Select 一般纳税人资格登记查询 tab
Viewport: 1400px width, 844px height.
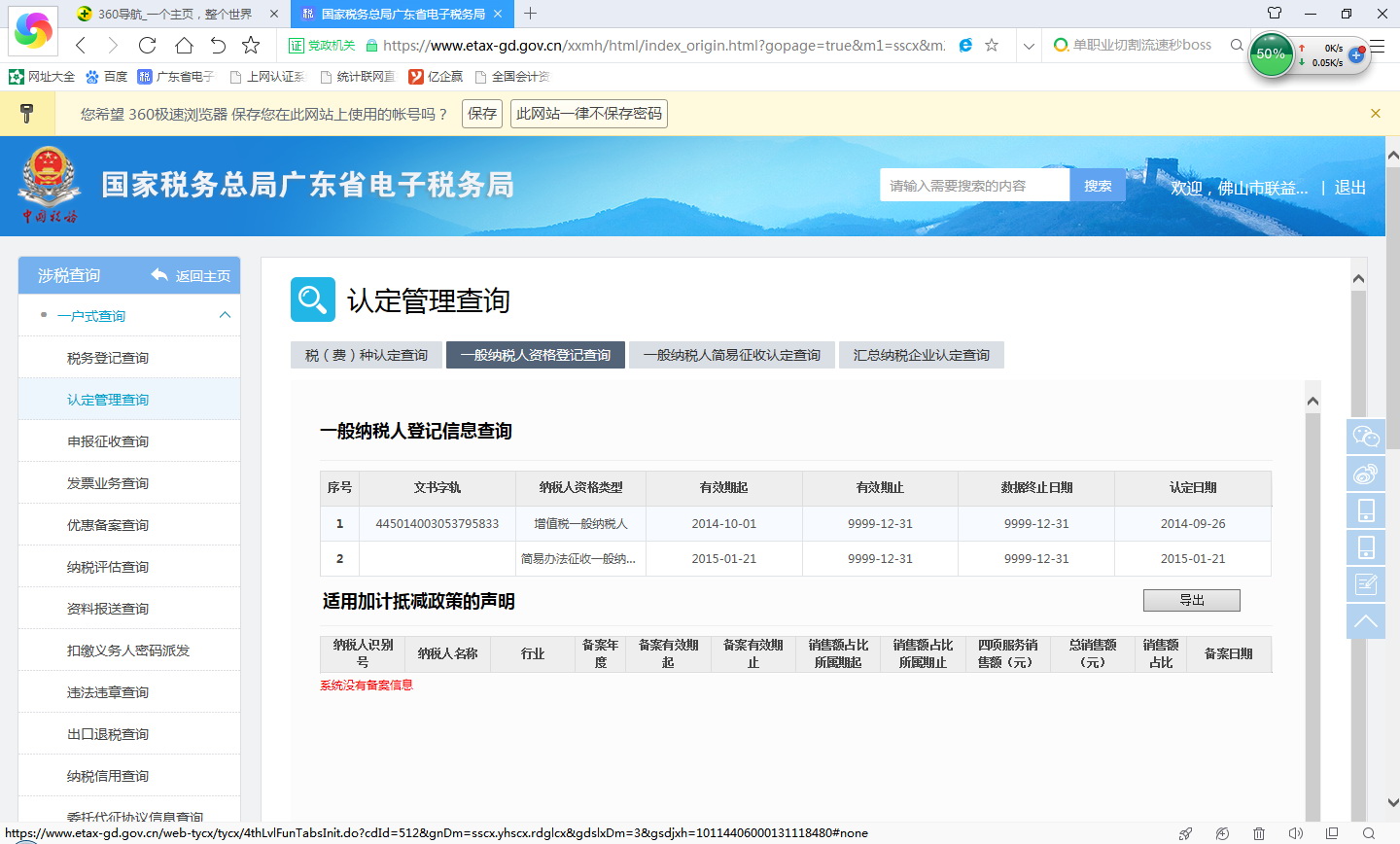tap(536, 355)
